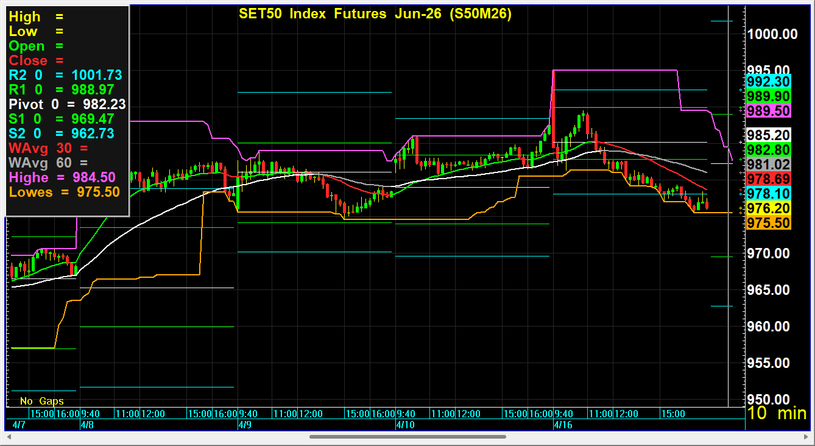This screenshot has width=815, height=446.
Task: Click the 4/10 date marker
Action: tap(405, 424)
